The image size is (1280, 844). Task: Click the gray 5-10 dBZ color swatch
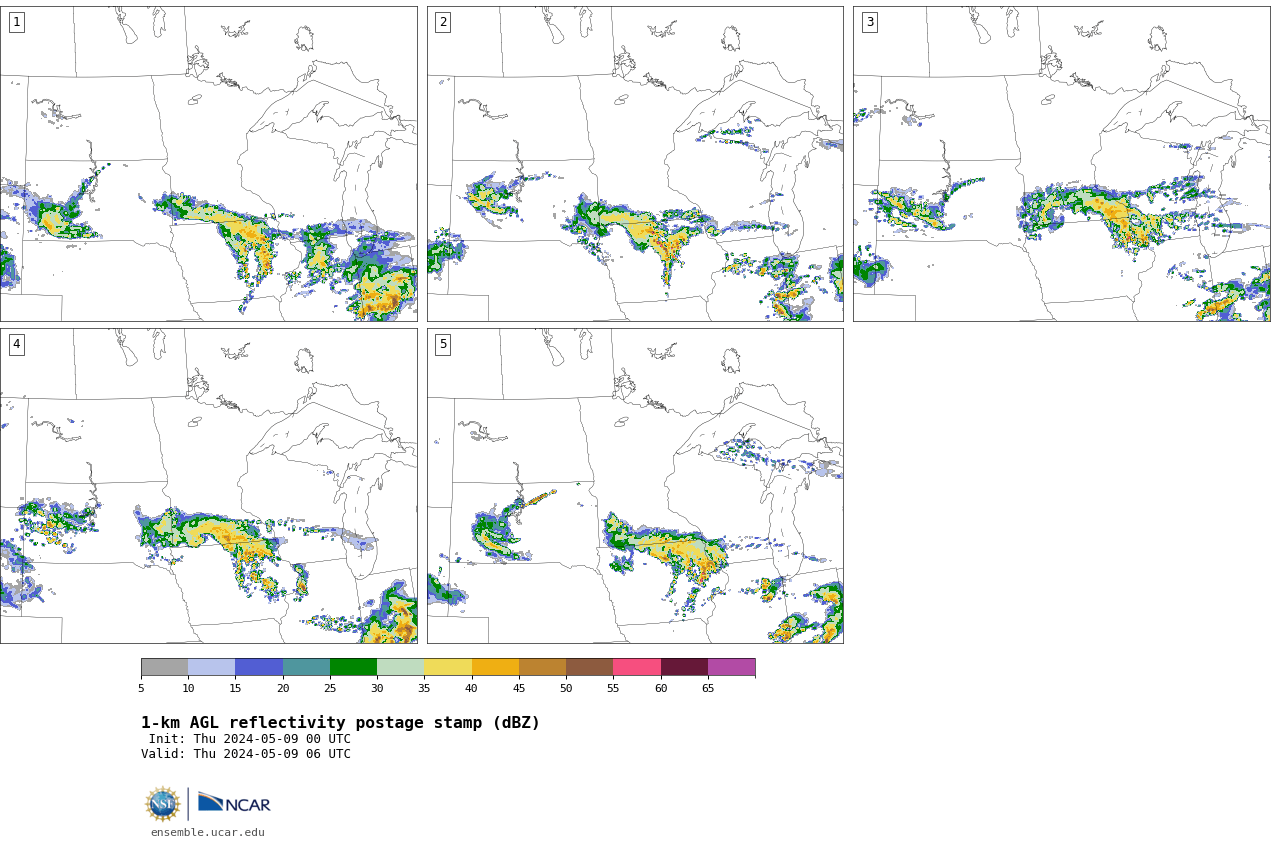tap(164, 667)
